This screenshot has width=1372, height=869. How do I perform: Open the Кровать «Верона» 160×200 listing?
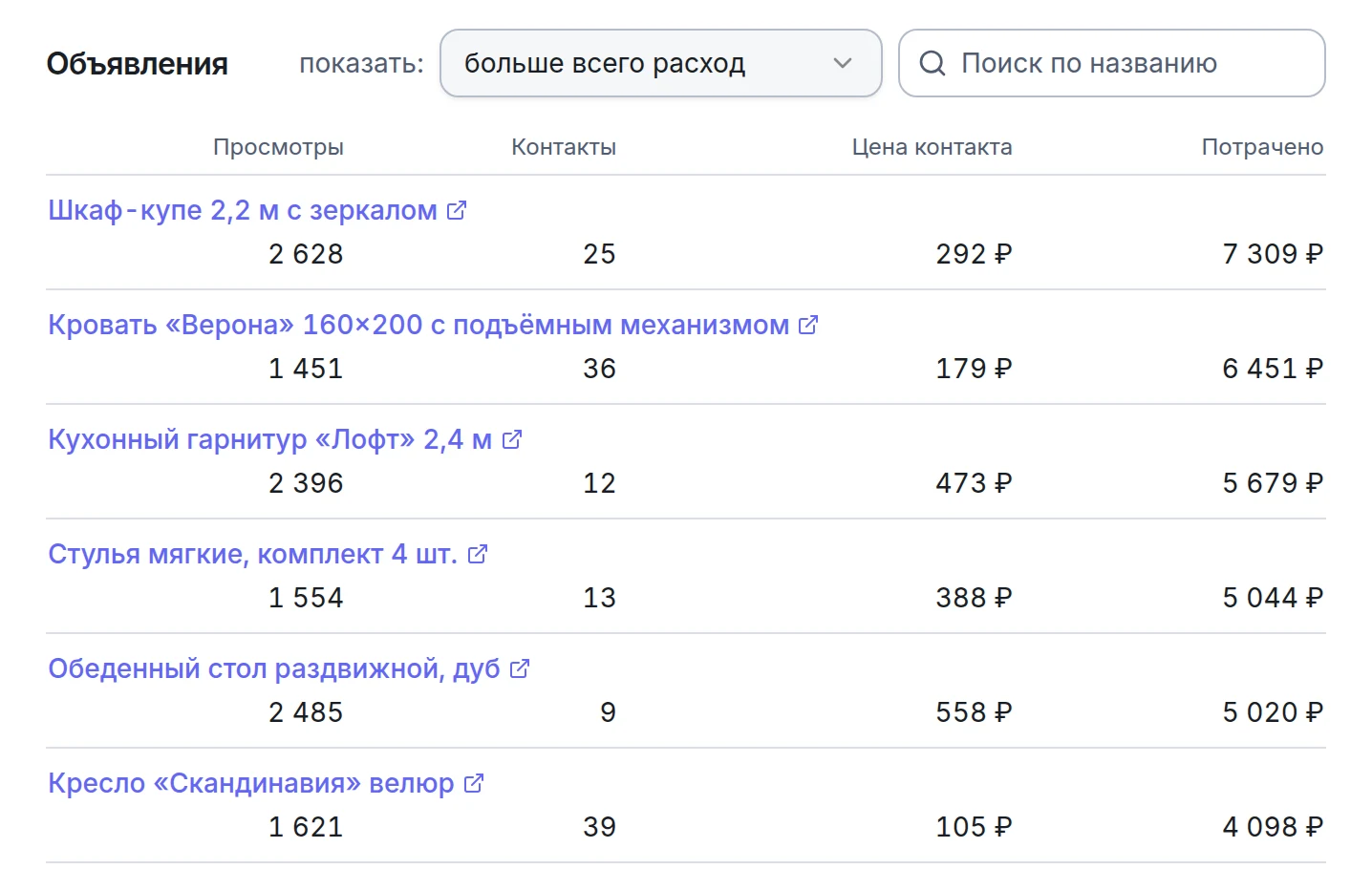(418, 325)
